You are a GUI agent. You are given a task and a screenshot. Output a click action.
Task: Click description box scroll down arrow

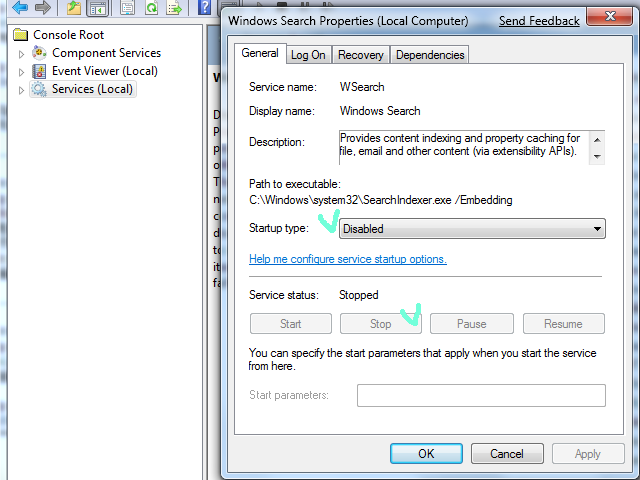(x=597, y=156)
